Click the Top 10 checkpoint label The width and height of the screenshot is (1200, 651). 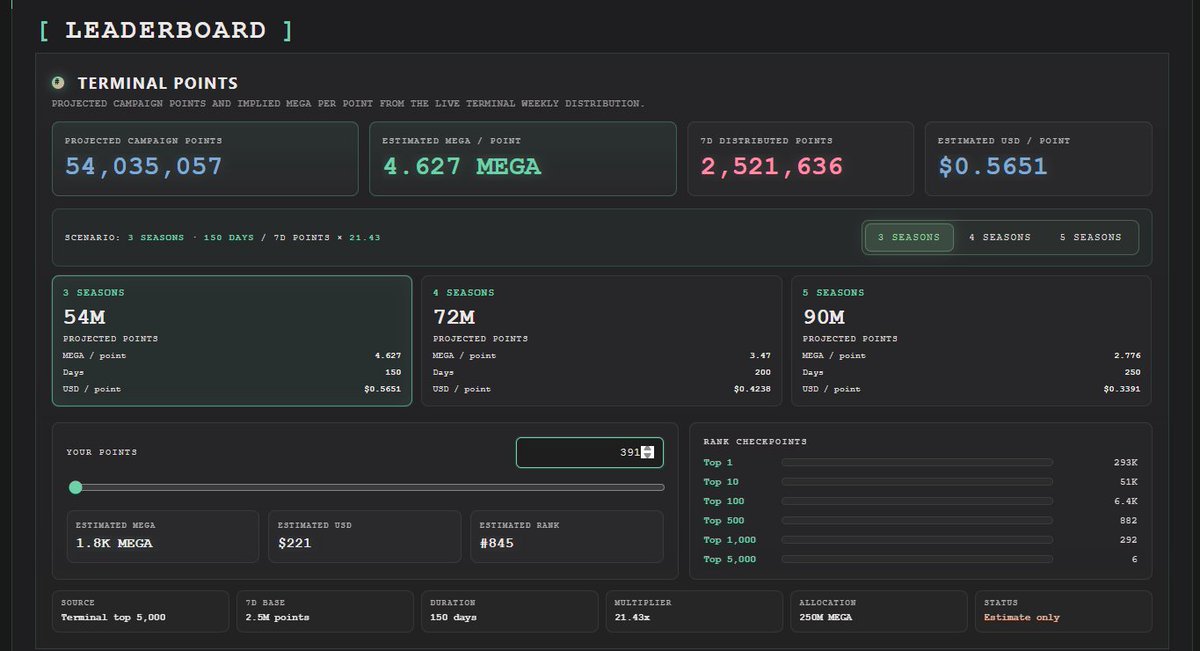[721, 482]
